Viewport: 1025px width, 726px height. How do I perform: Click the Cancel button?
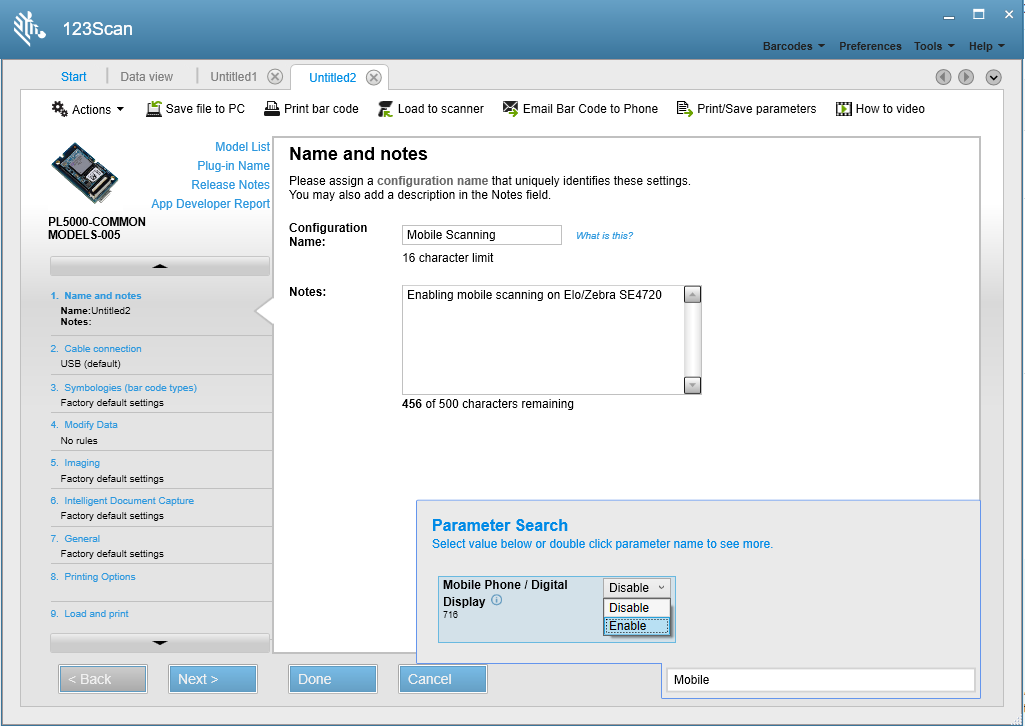[x=443, y=679]
